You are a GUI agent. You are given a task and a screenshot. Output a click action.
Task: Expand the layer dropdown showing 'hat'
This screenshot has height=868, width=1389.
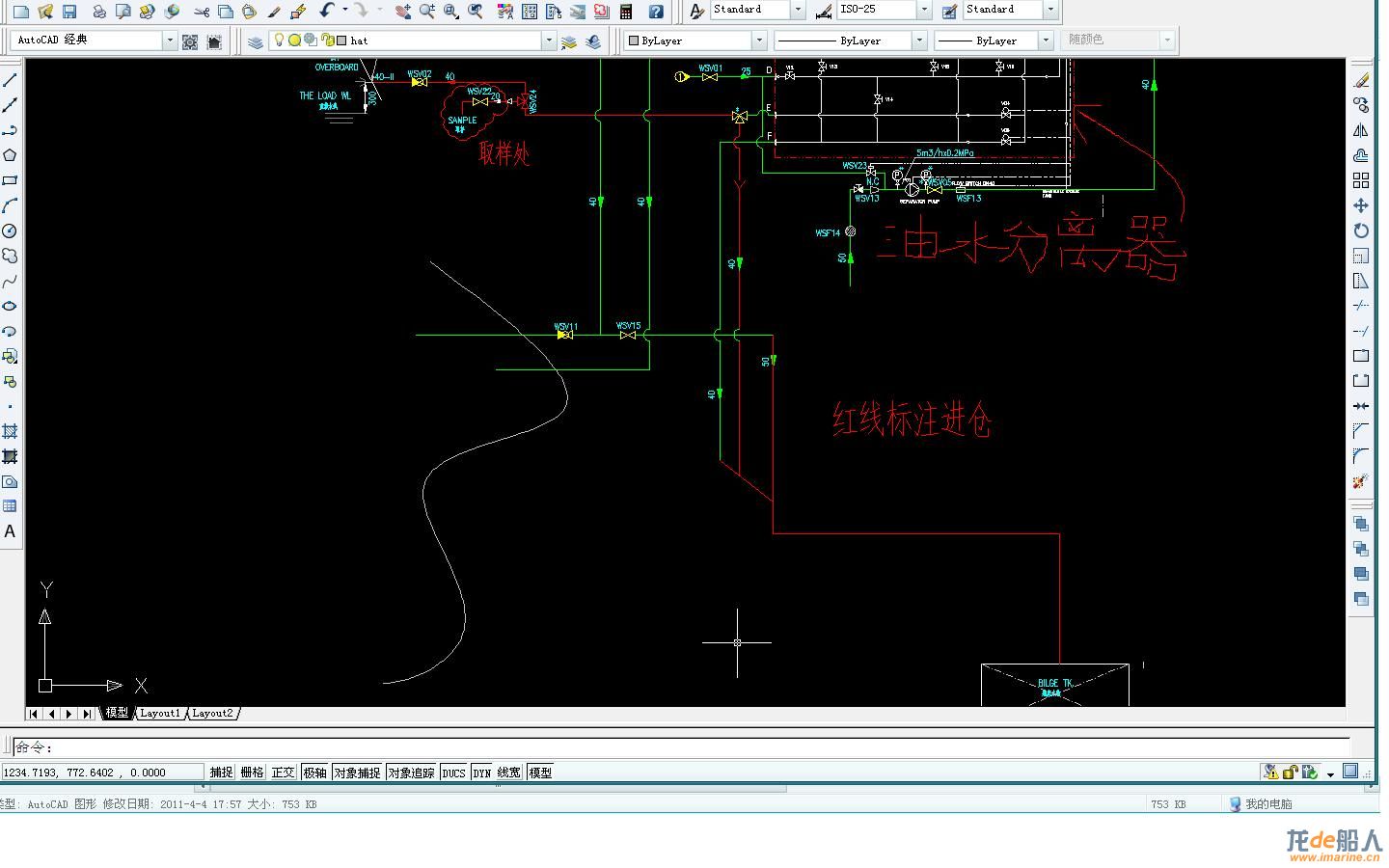point(549,41)
